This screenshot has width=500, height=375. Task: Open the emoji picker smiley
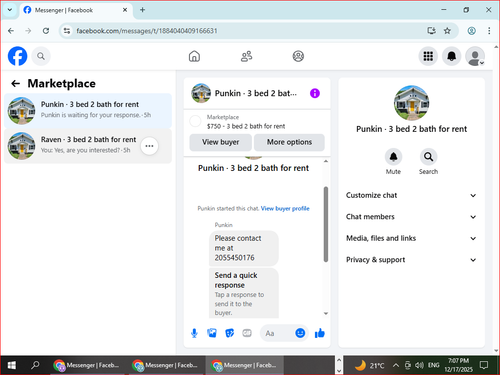point(300,333)
